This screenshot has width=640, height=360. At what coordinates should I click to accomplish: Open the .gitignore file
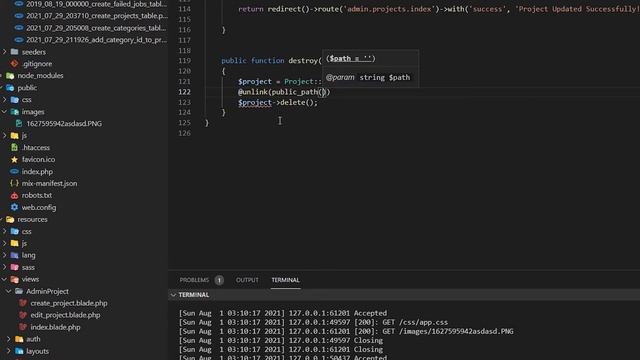[x=37, y=64]
